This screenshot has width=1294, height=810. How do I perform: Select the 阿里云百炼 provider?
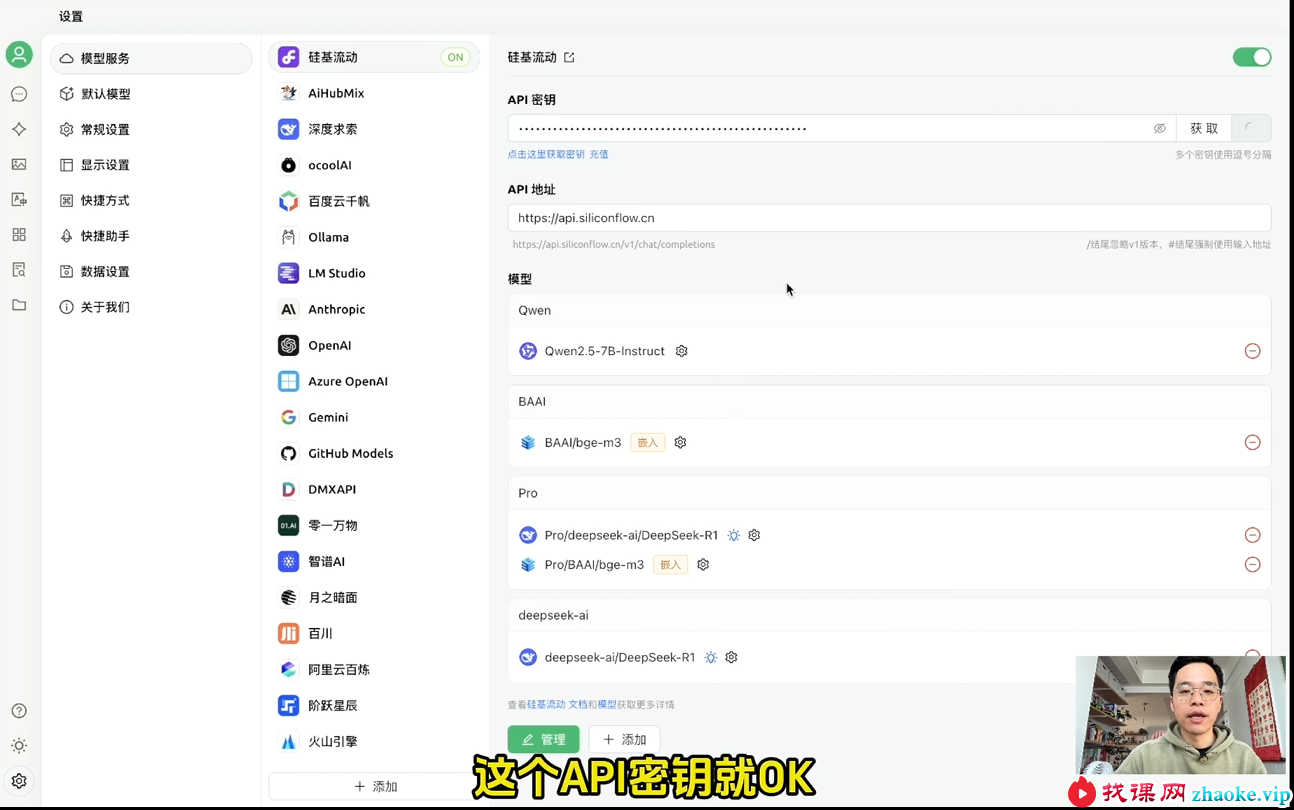tap(374, 669)
